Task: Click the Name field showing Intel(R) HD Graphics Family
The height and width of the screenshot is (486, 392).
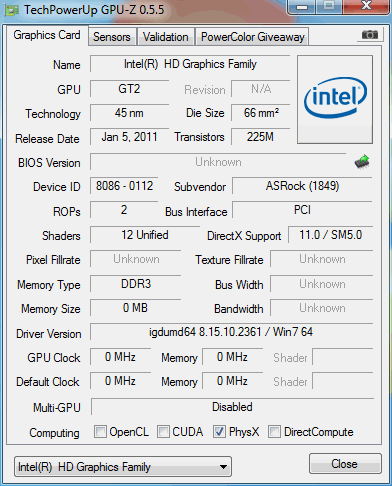Action: click(190, 64)
